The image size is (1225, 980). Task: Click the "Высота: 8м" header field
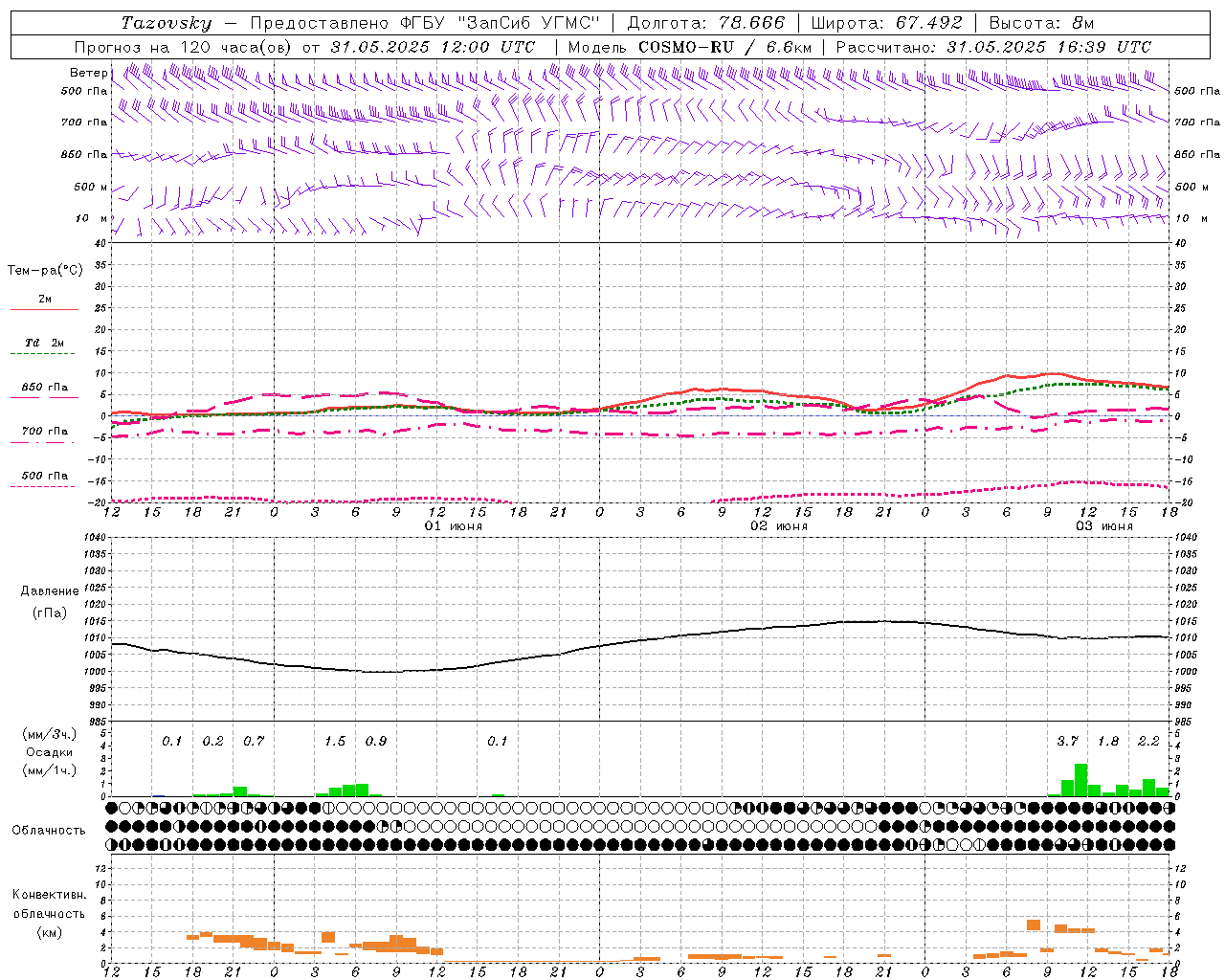tap(1041, 23)
